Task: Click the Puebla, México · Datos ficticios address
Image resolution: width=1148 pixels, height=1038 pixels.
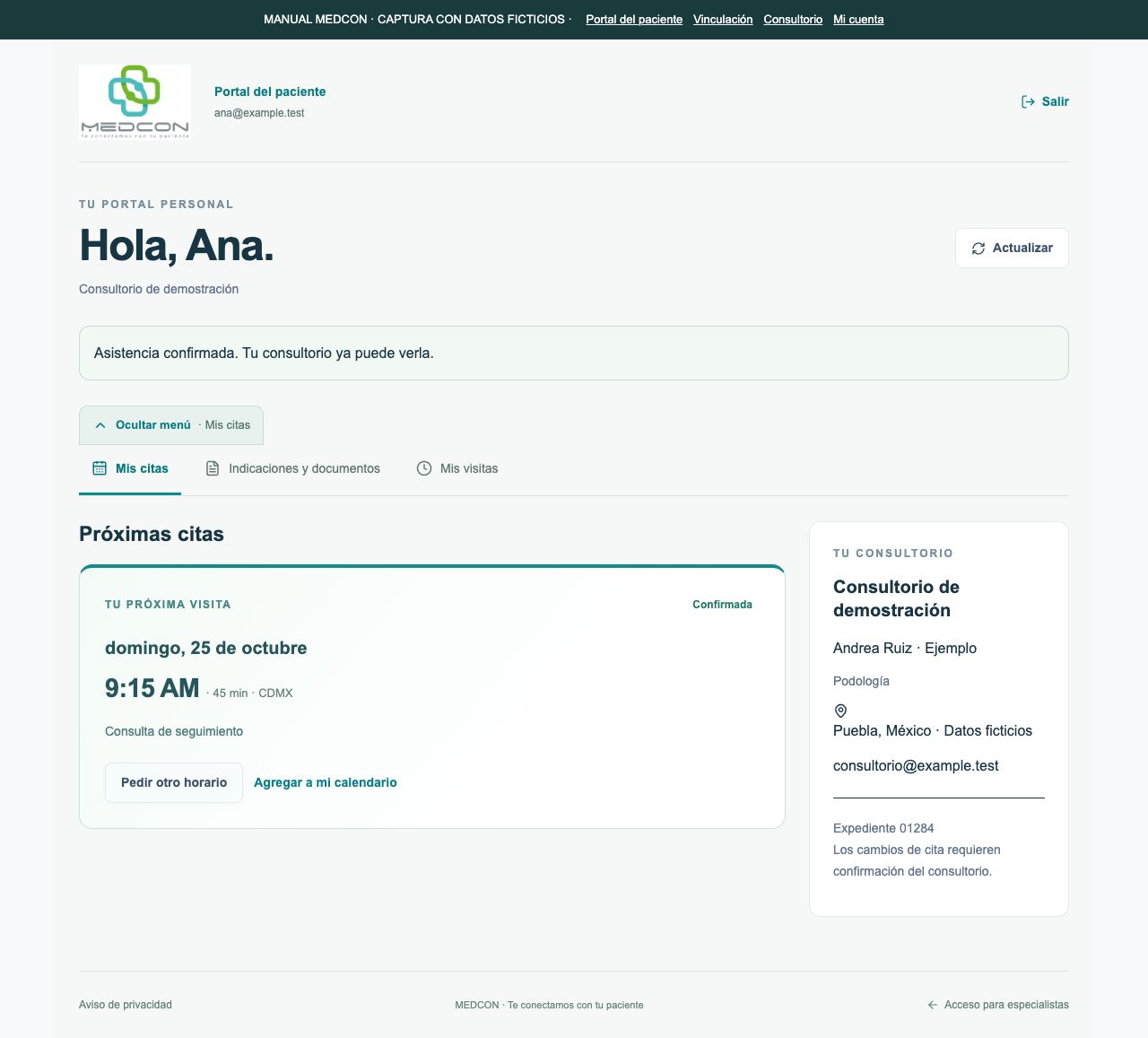Action: [x=933, y=730]
